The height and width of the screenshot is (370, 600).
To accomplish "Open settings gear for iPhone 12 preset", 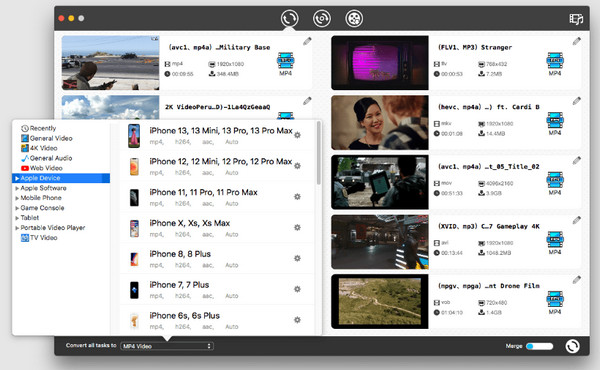I will click(297, 166).
